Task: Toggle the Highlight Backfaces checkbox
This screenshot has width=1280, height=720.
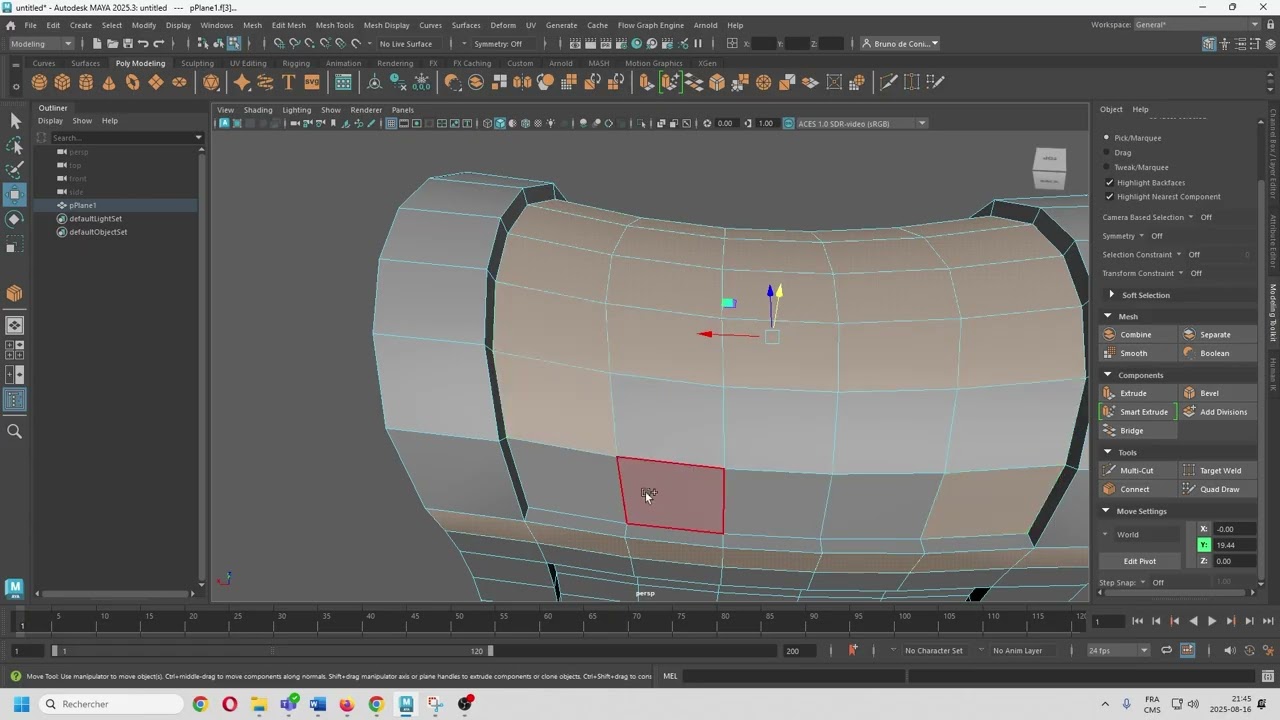Action: point(1109,183)
